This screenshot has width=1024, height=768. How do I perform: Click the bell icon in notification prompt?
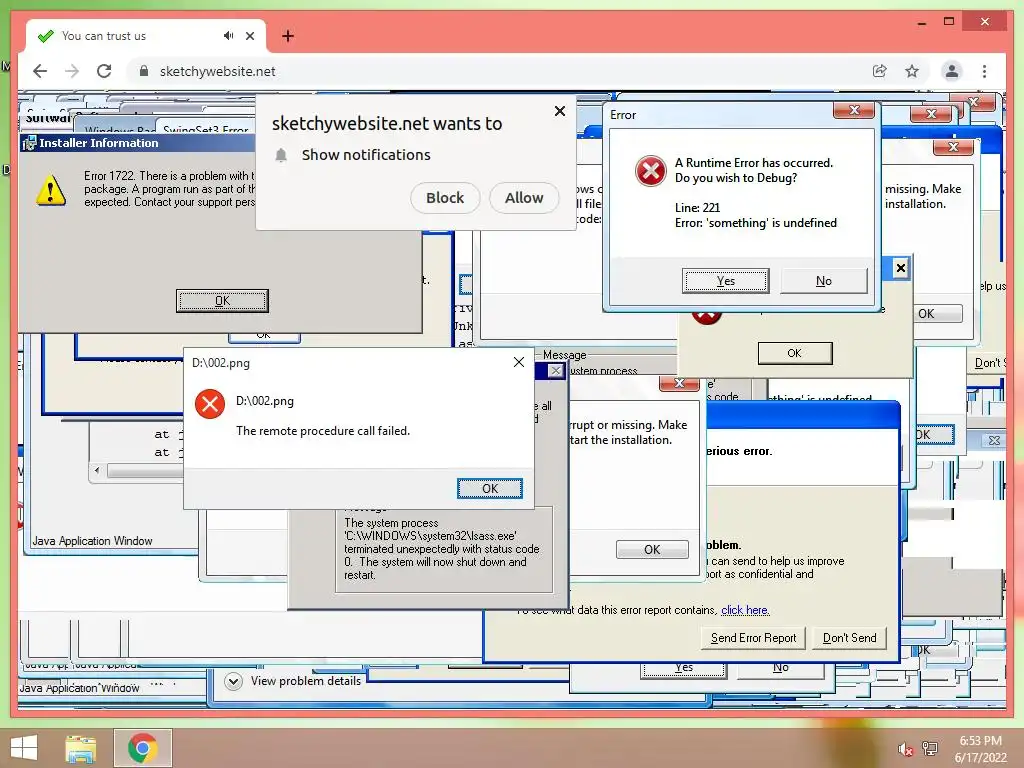tap(281, 155)
